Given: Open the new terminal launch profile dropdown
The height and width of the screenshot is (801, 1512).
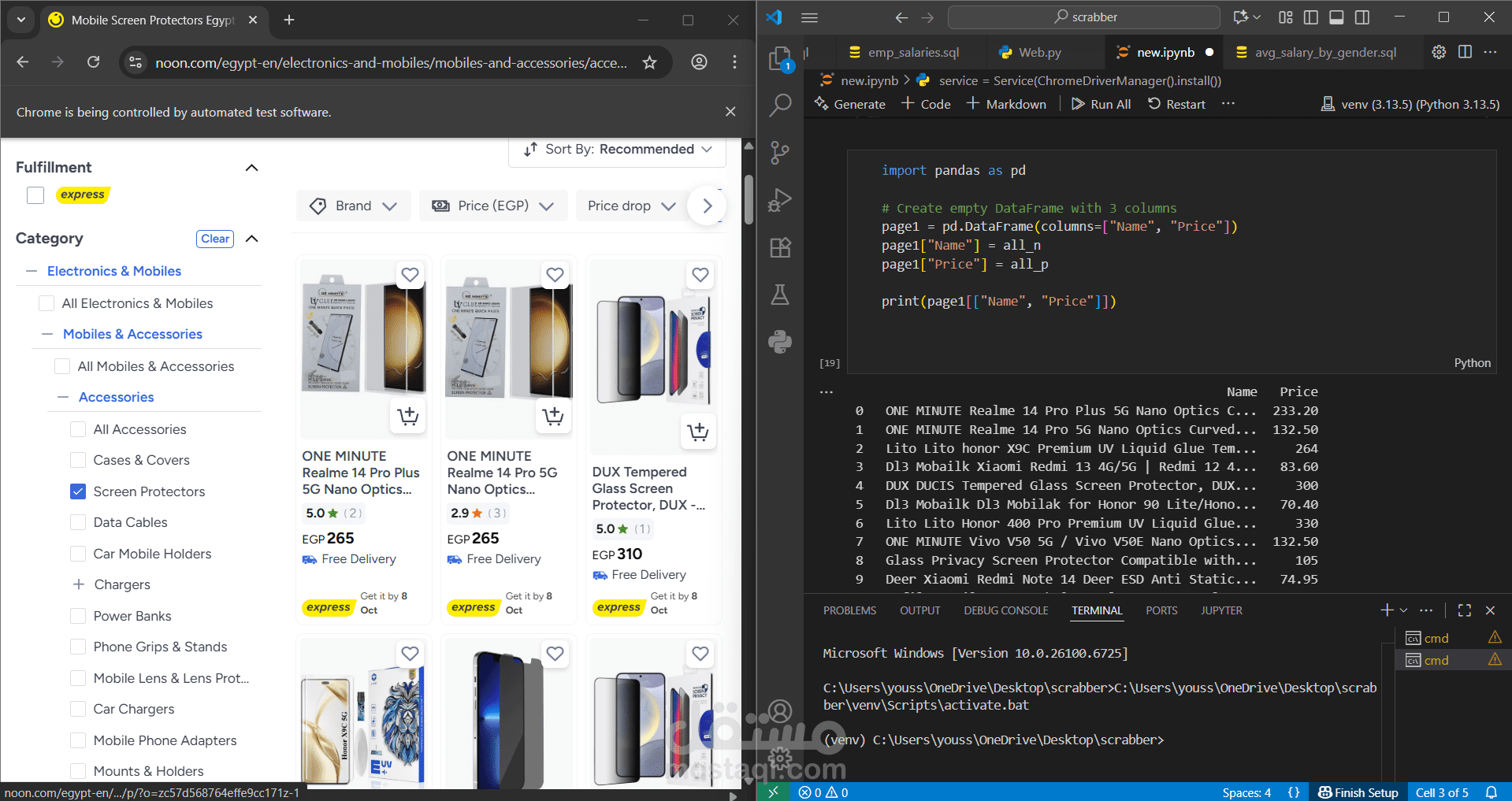Looking at the screenshot, I should [x=1403, y=610].
